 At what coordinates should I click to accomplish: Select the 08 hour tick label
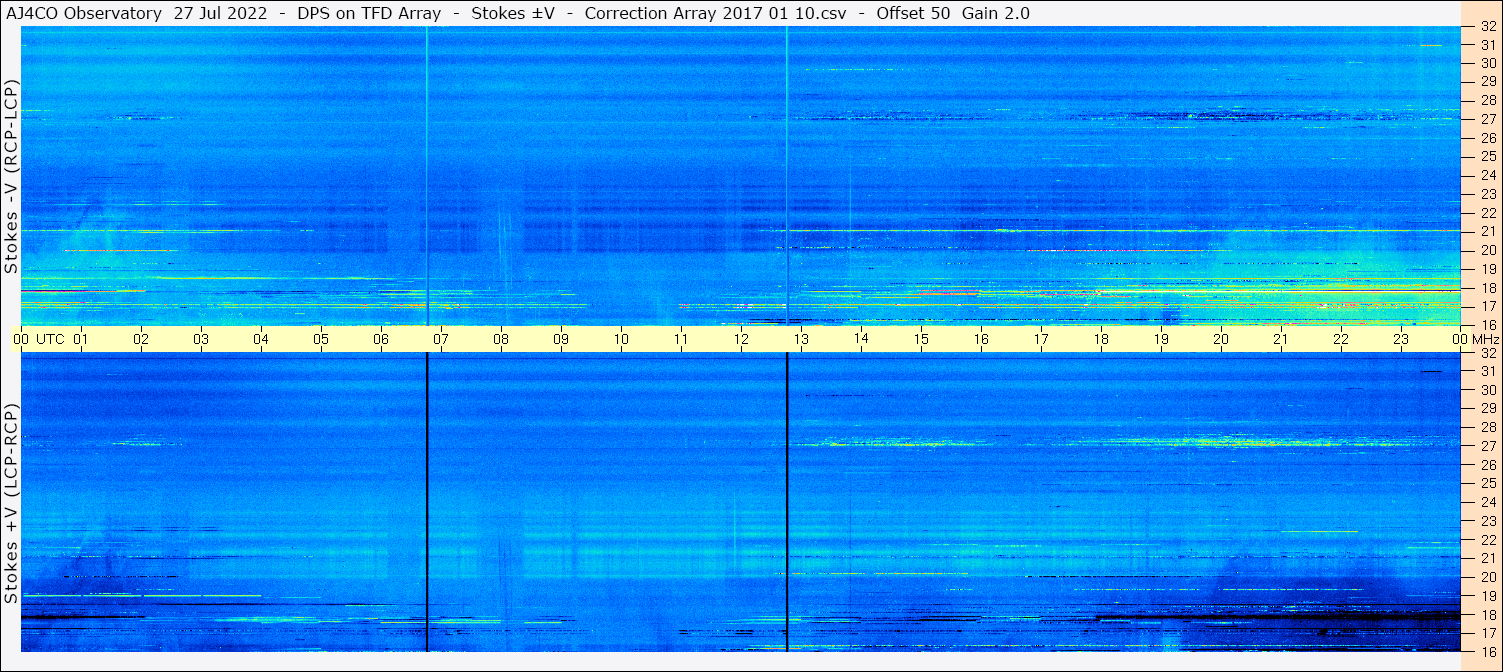[501, 339]
